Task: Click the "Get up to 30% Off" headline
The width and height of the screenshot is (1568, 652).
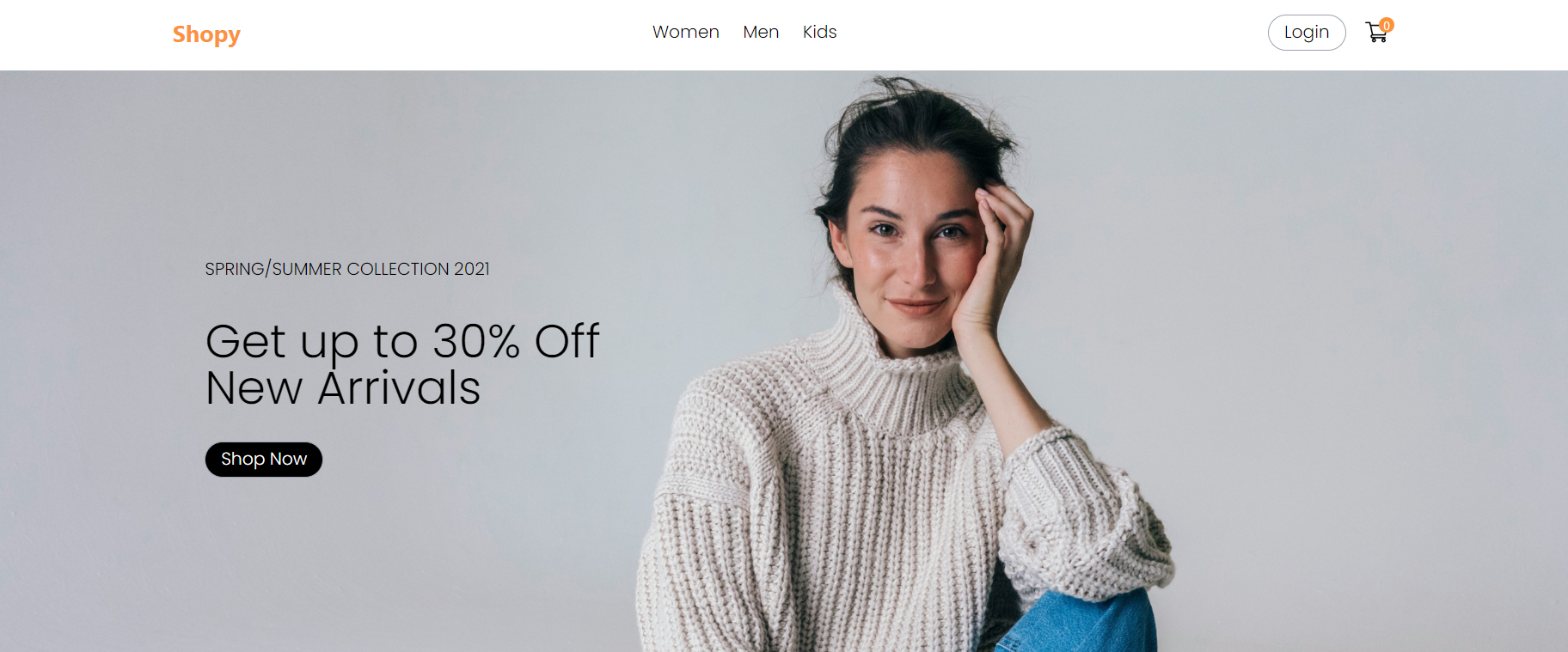Action: pos(402,342)
